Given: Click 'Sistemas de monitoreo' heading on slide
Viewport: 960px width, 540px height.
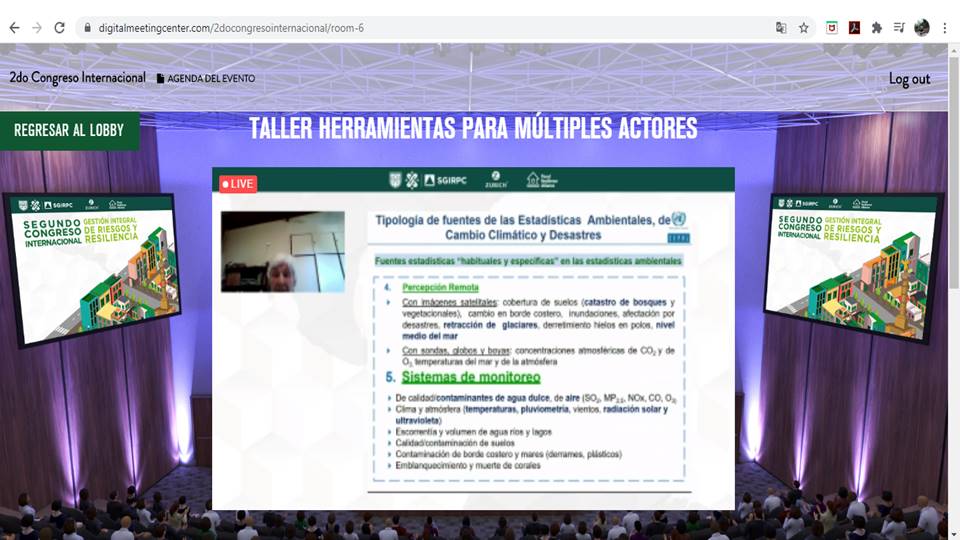Looking at the screenshot, I should point(471,377).
